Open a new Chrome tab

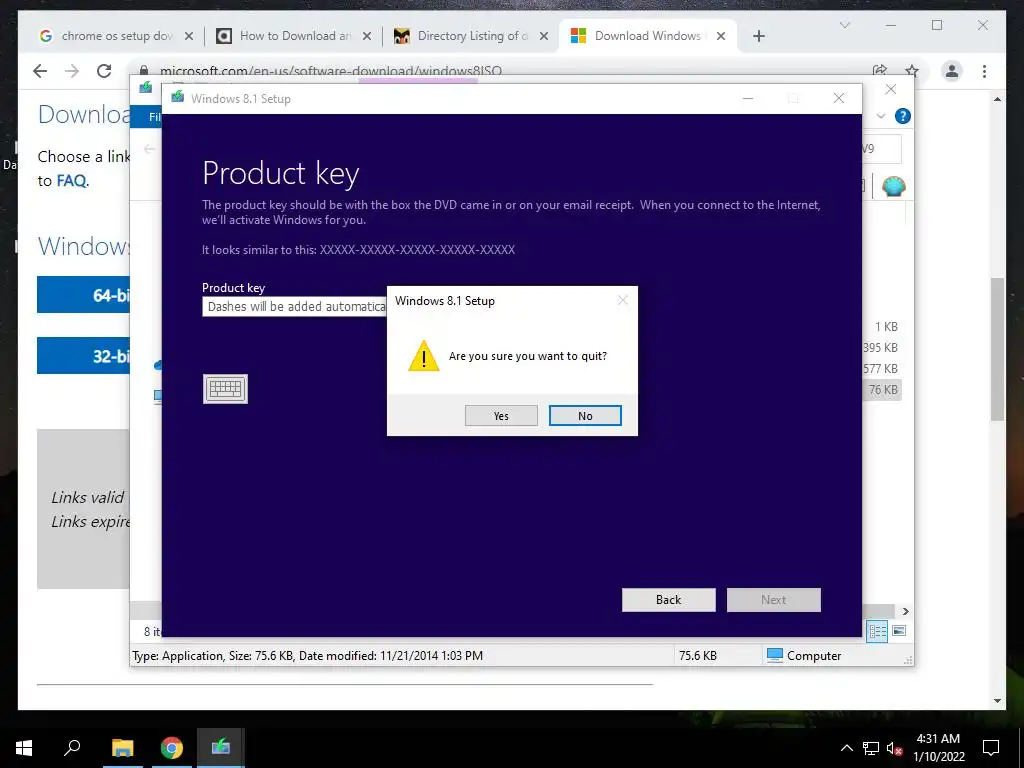coord(758,36)
